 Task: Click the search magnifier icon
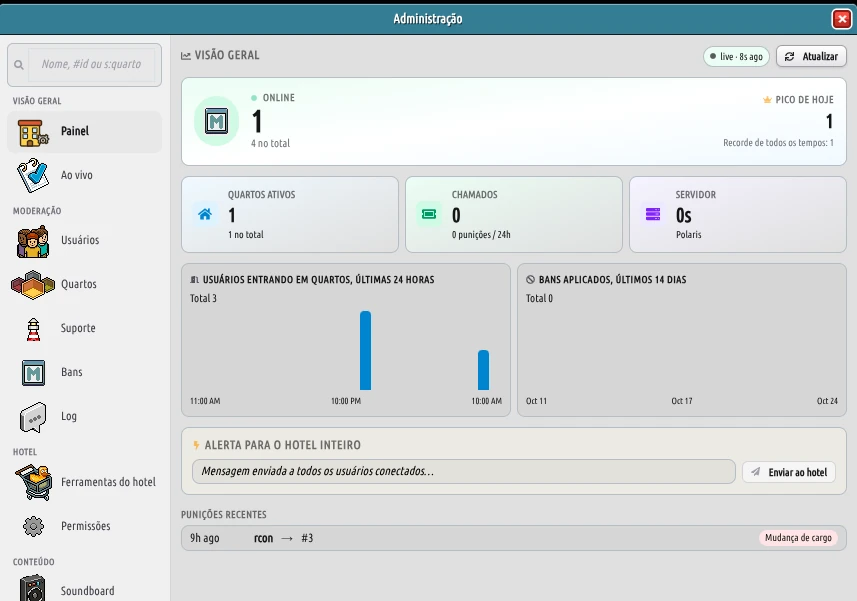(19, 65)
